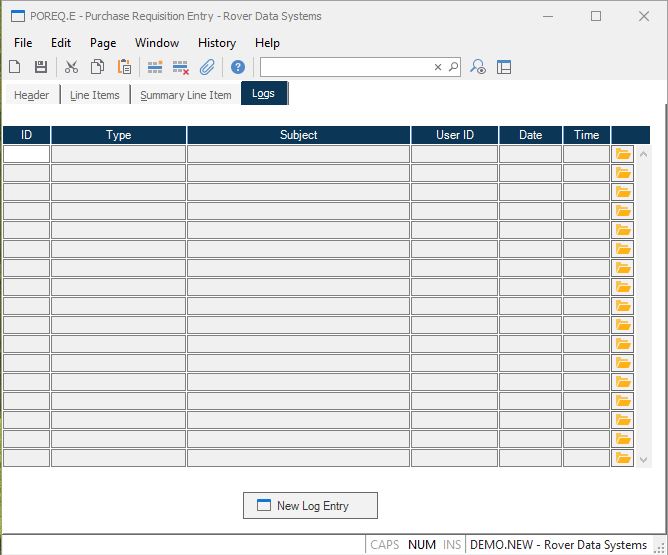Open the History menu
The image size is (668, 555).
[216, 43]
